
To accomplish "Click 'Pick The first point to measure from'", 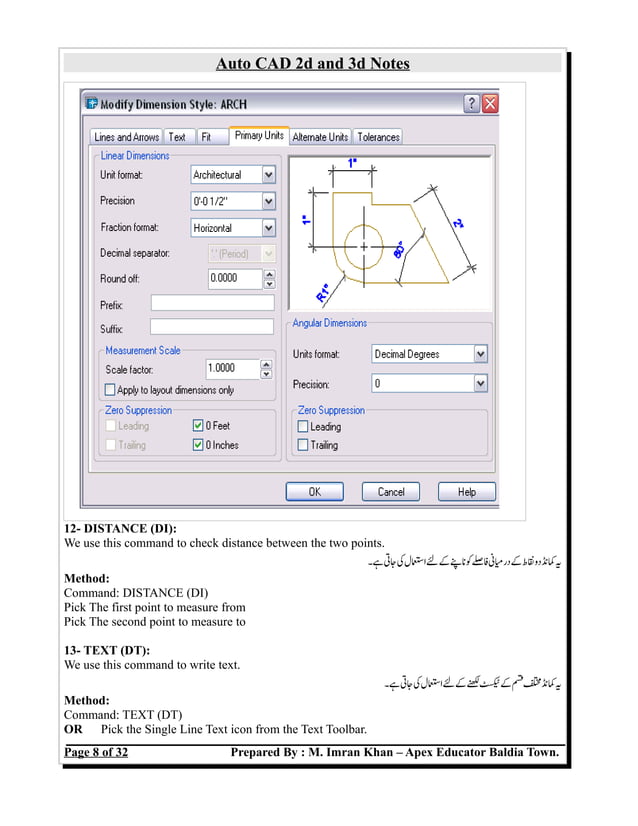I will click(155, 607).
